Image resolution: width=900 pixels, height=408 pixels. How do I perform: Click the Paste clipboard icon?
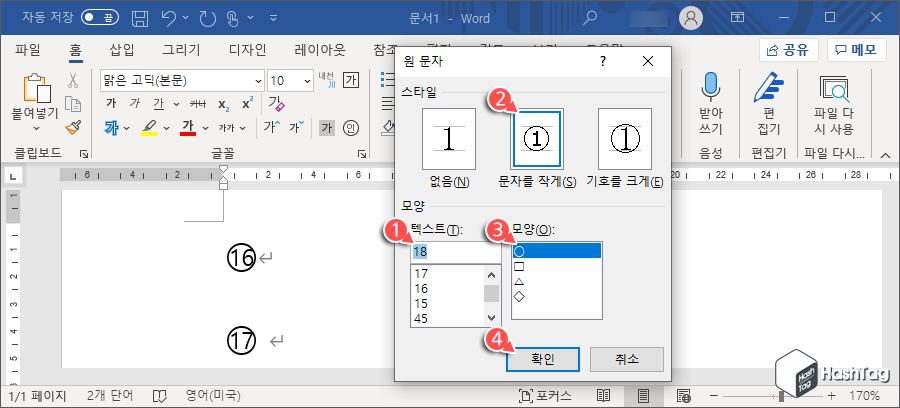[37, 88]
